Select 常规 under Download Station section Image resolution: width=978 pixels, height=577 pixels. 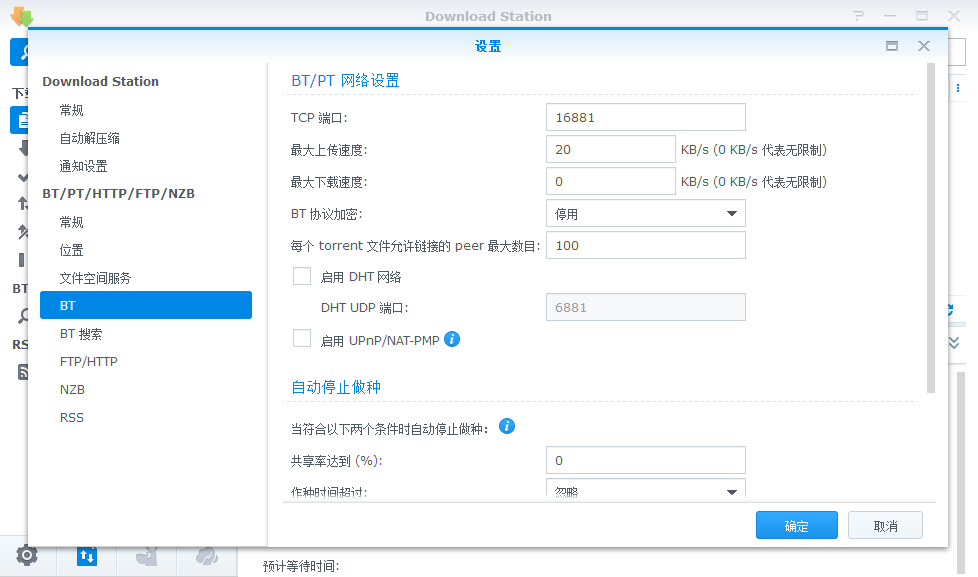click(72, 110)
